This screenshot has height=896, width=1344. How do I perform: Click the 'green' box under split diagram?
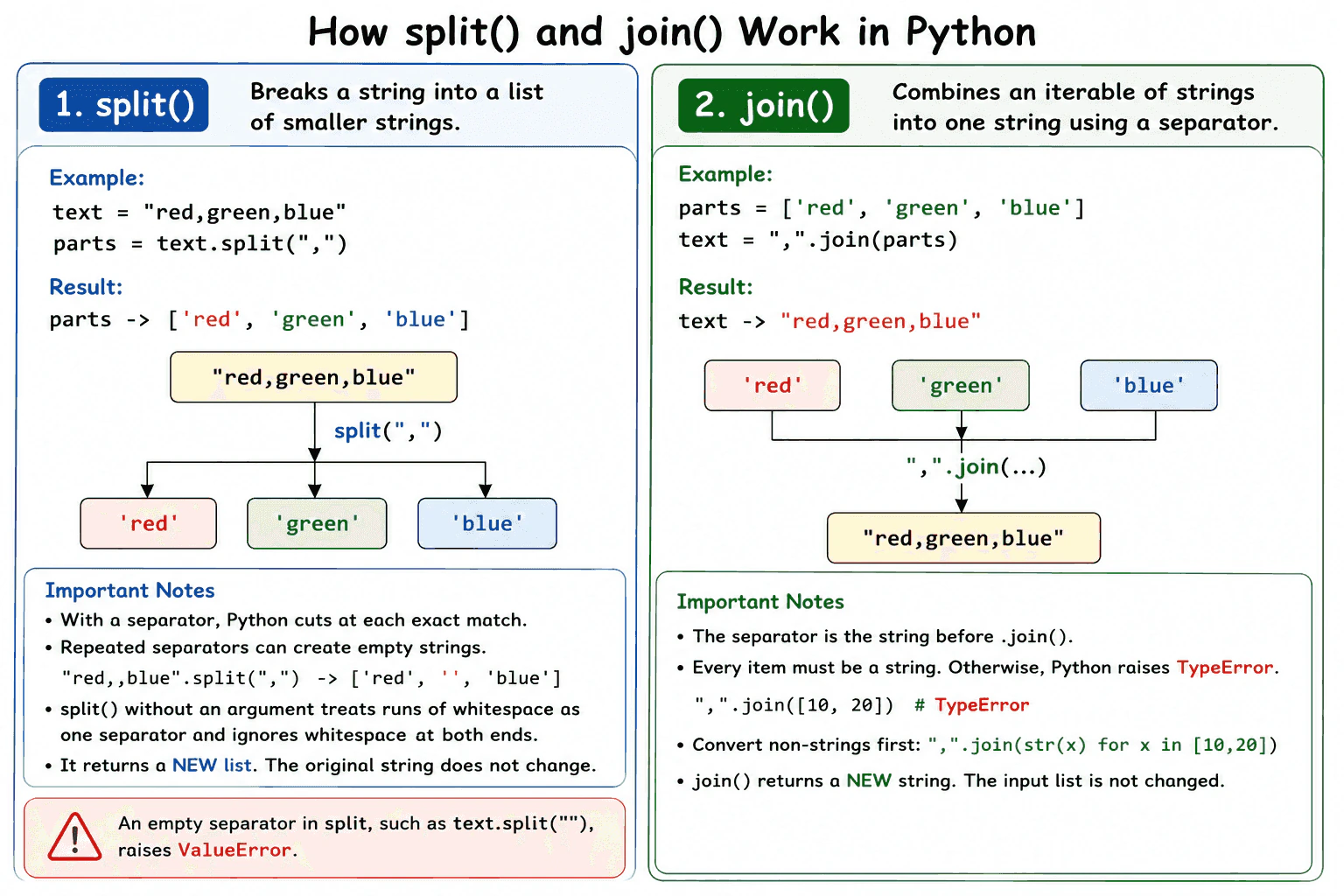(x=317, y=523)
